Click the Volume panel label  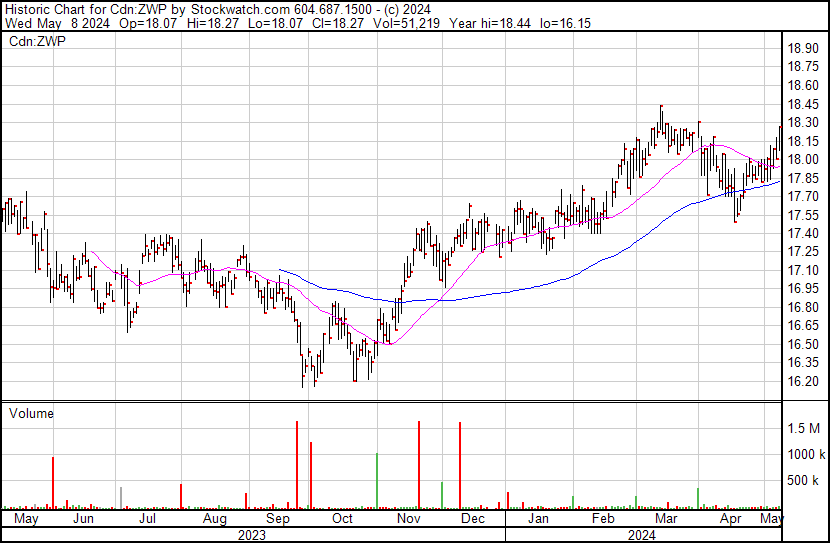click(31, 413)
